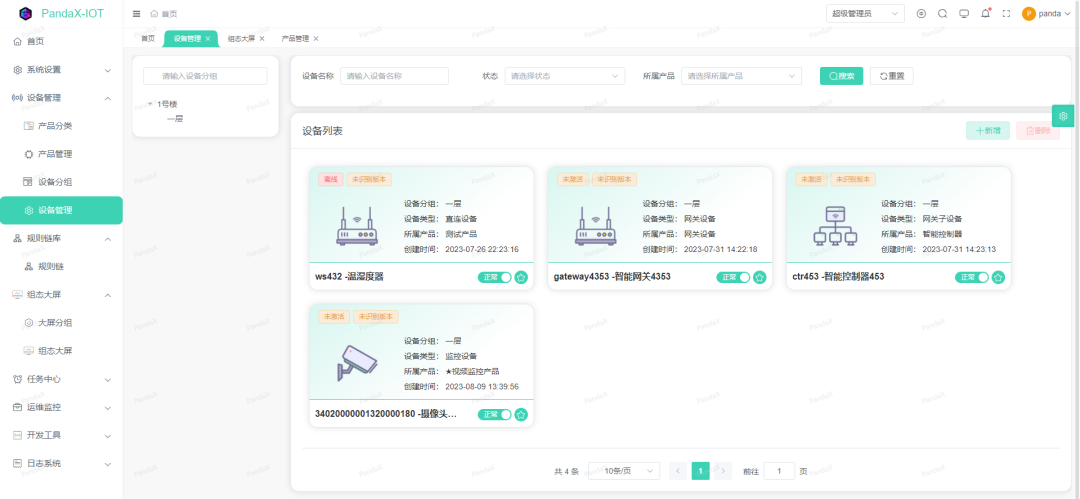Click star icon on gateway4353 card
The height and width of the screenshot is (499, 1080).
[760, 277]
